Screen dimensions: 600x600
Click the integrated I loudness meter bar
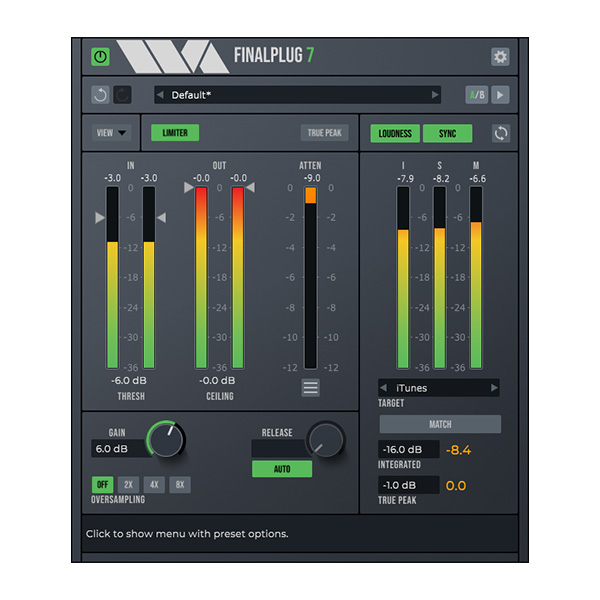click(403, 278)
